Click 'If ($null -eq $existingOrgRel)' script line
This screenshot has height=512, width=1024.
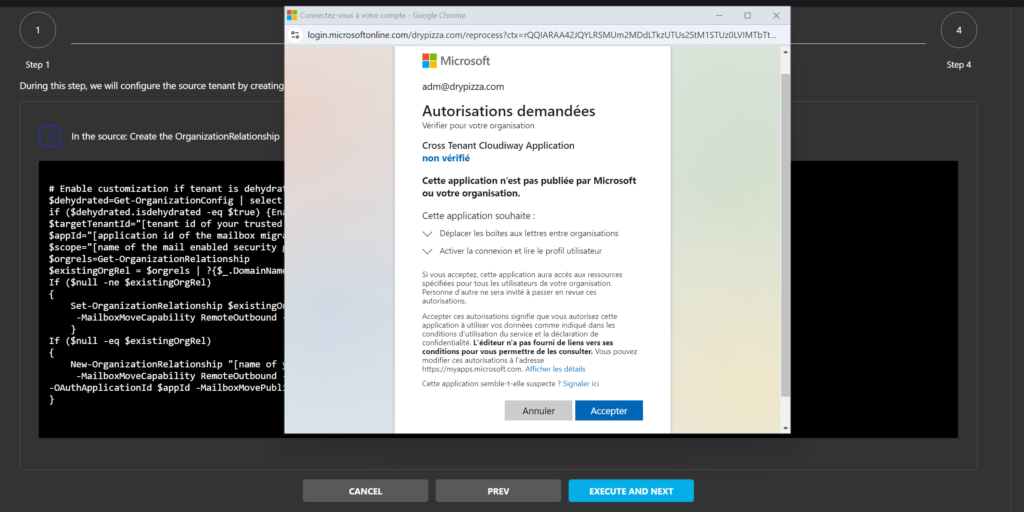tap(131, 340)
